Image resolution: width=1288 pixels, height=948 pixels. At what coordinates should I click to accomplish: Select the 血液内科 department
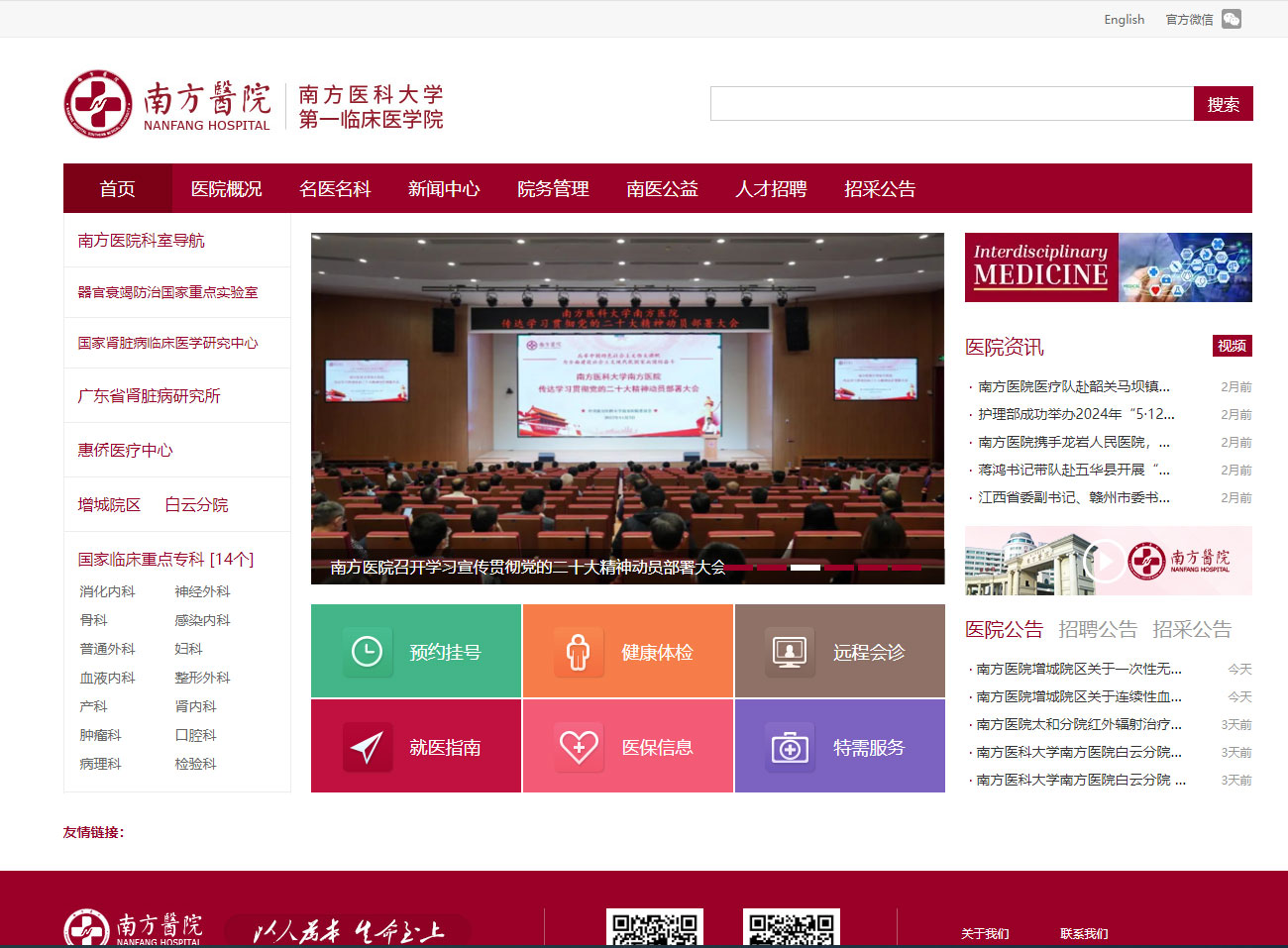click(107, 678)
